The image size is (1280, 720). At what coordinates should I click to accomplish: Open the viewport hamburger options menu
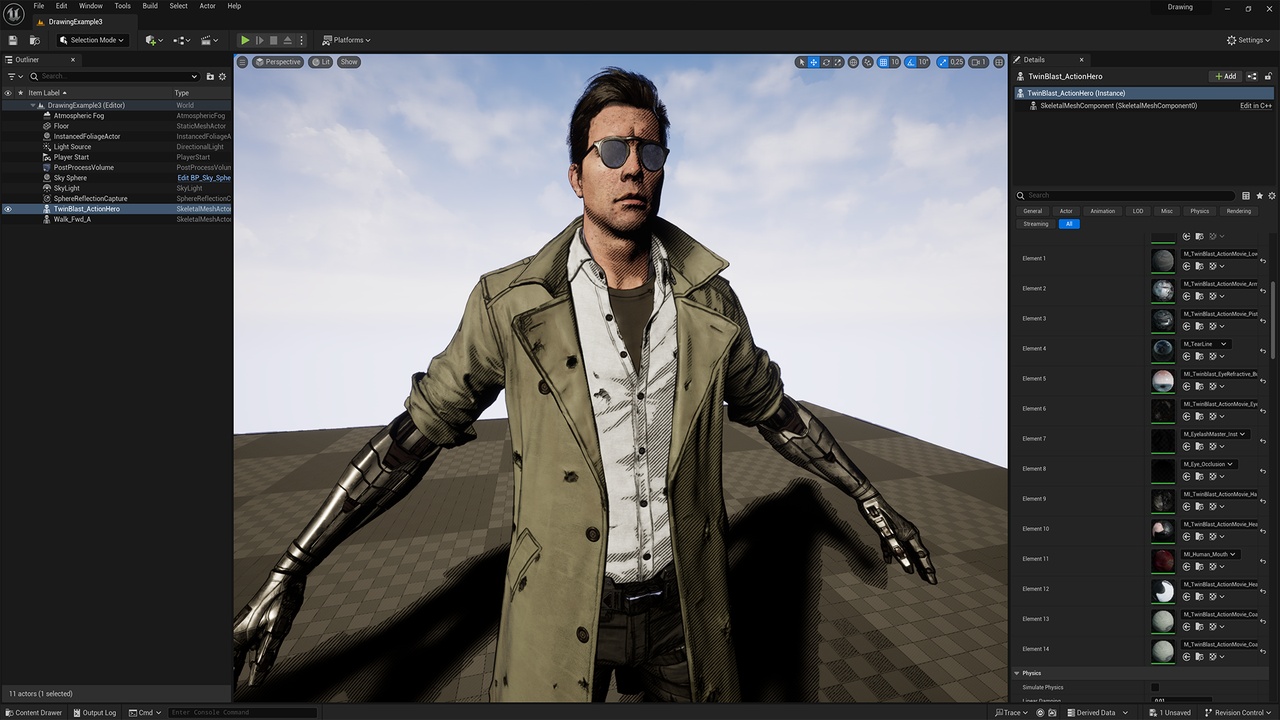coord(242,62)
